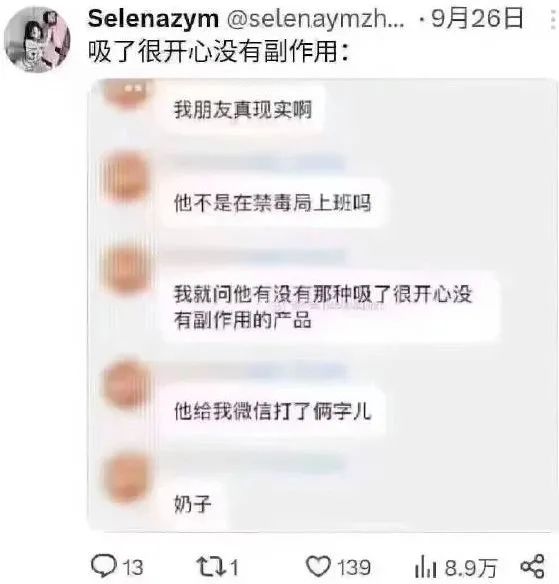Viewport: 559px width, 584px height.
Task: Open the embedded chat screenshot image
Action: (x=323, y=305)
